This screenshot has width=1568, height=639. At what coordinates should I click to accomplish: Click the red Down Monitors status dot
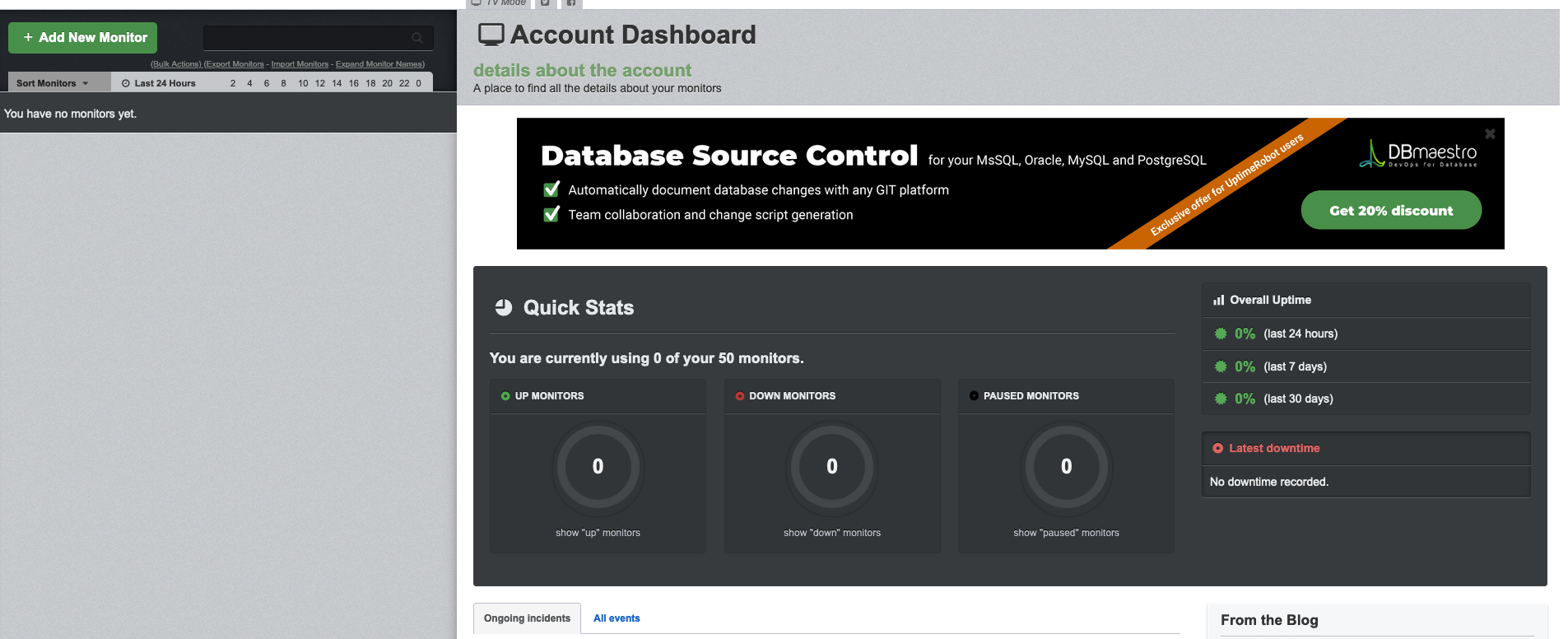(x=739, y=396)
